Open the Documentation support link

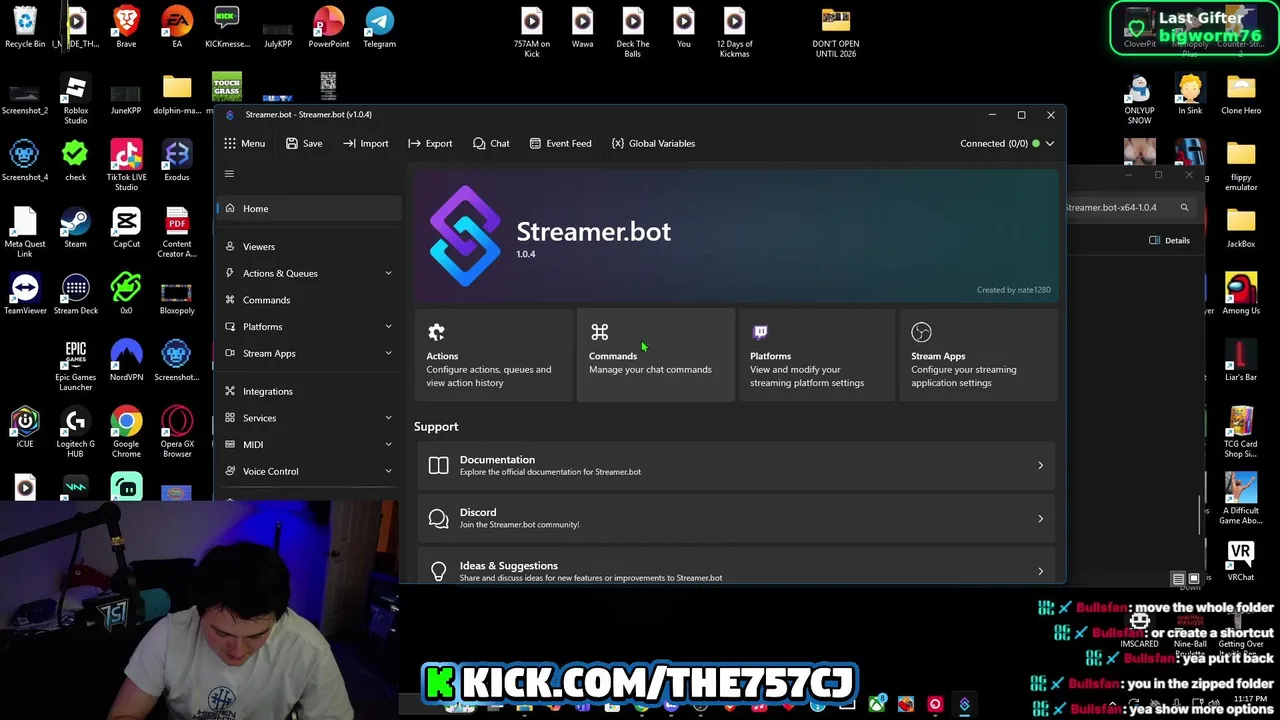click(736, 465)
